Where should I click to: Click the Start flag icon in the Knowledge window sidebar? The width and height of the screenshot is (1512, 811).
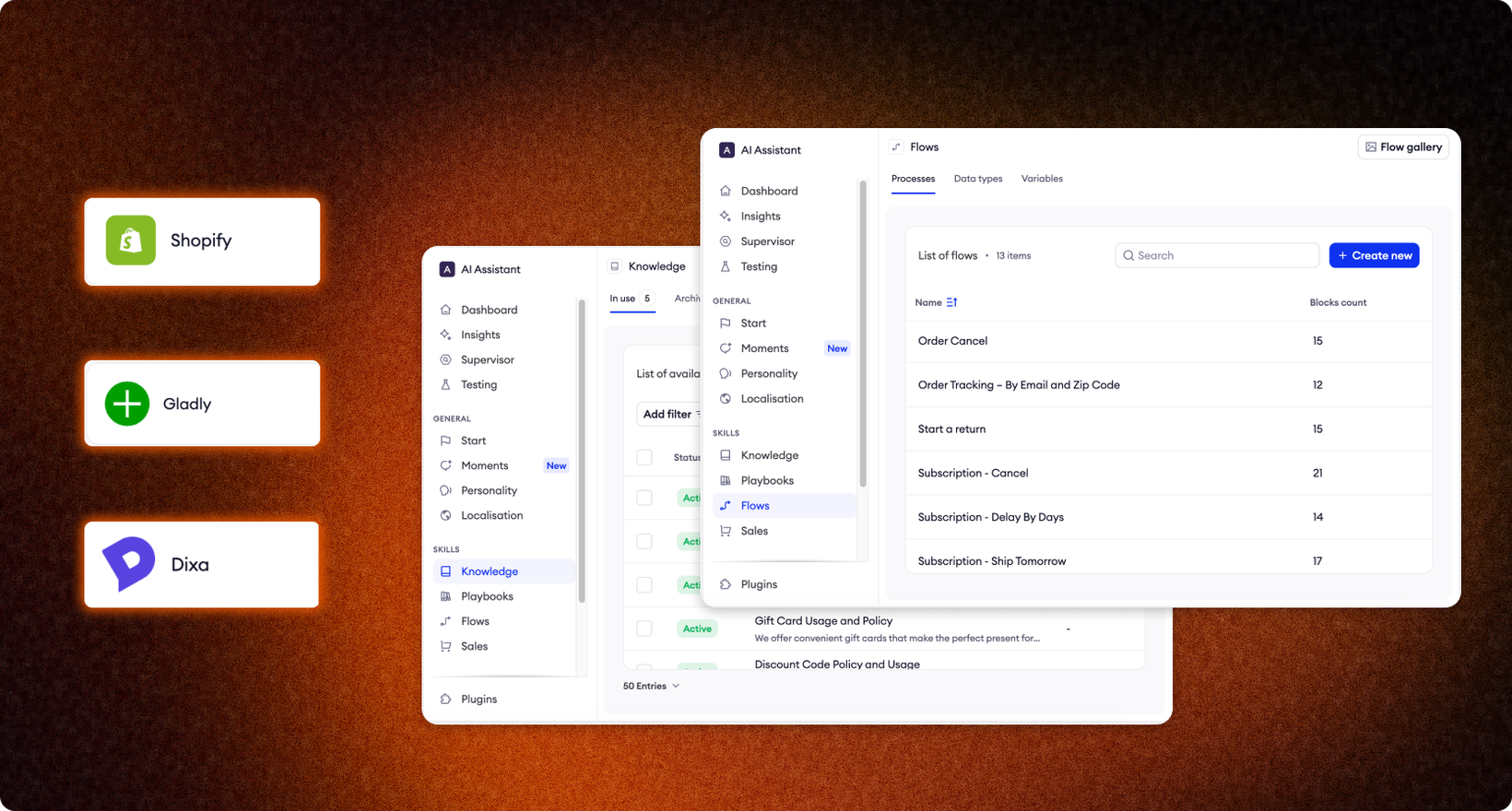pos(446,441)
